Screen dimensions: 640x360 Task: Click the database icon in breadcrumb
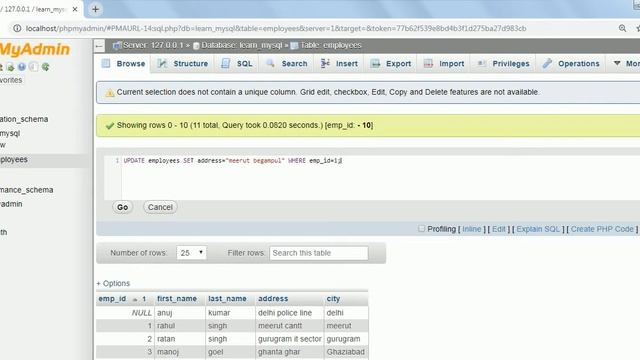click(196, 46)
